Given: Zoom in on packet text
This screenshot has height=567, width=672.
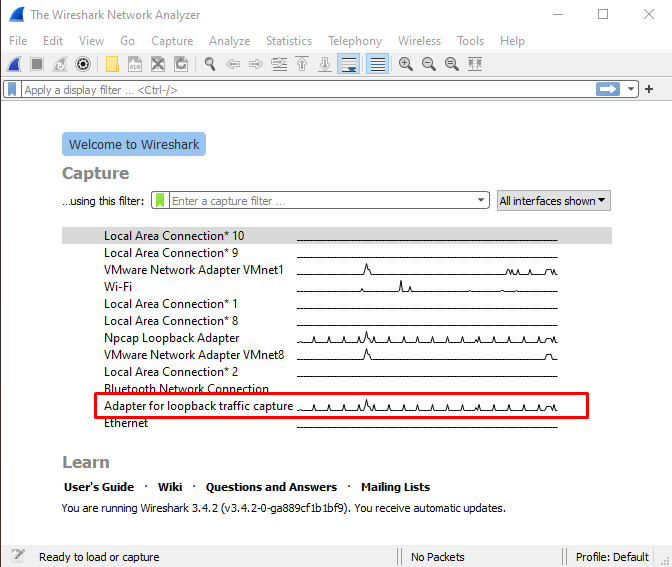Looking at the screenshot, I should pos(405,64).
